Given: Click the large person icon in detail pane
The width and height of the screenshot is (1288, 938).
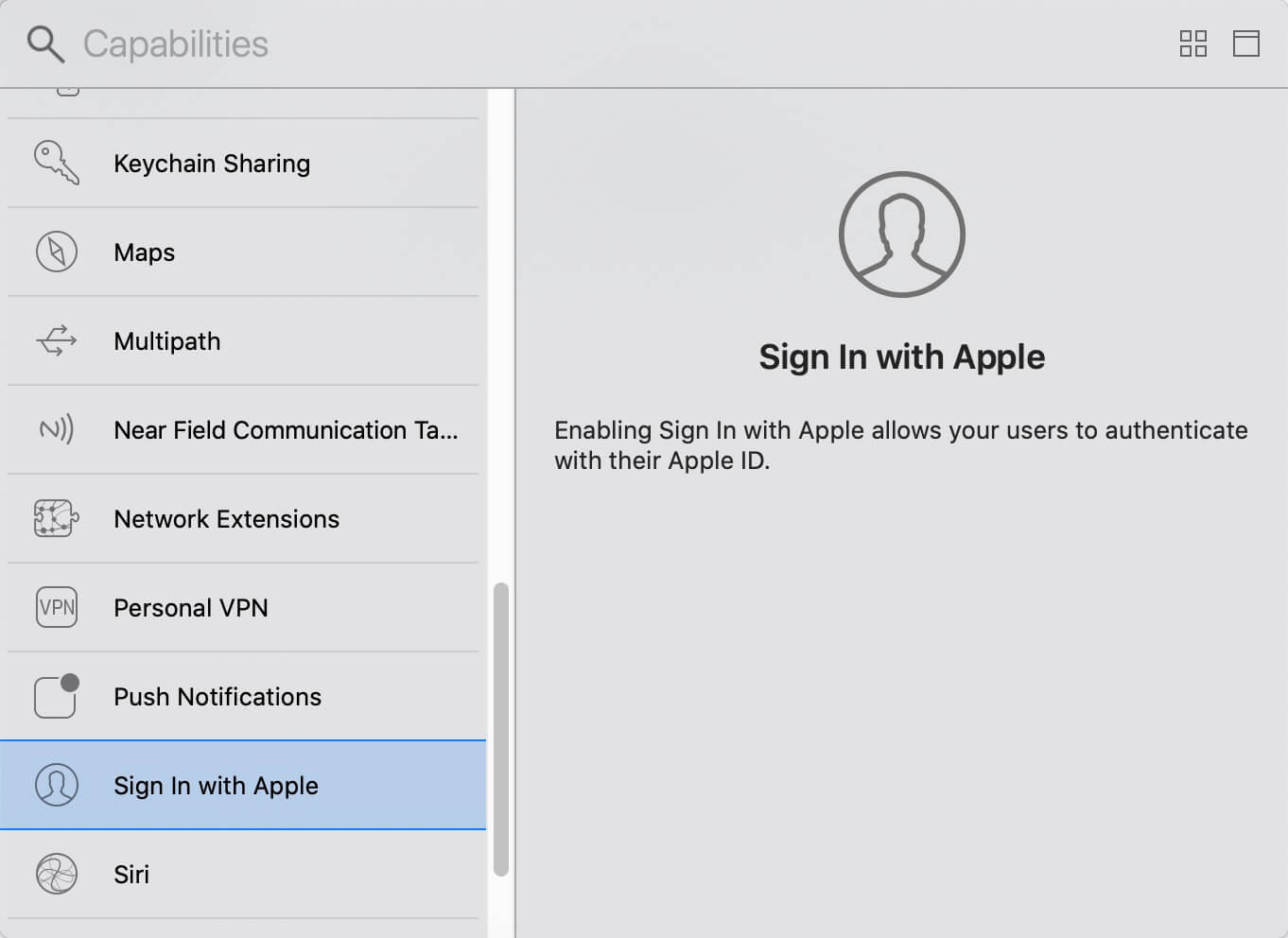Looking at the screenshot, I should click(x=902, y=234).
